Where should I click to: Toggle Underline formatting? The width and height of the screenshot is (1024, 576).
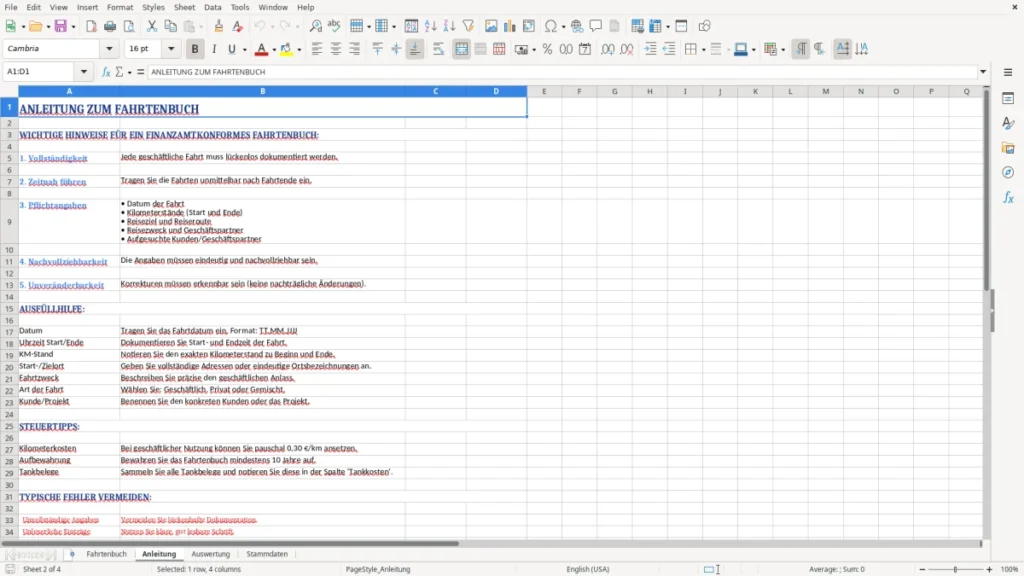pos(231,49)
